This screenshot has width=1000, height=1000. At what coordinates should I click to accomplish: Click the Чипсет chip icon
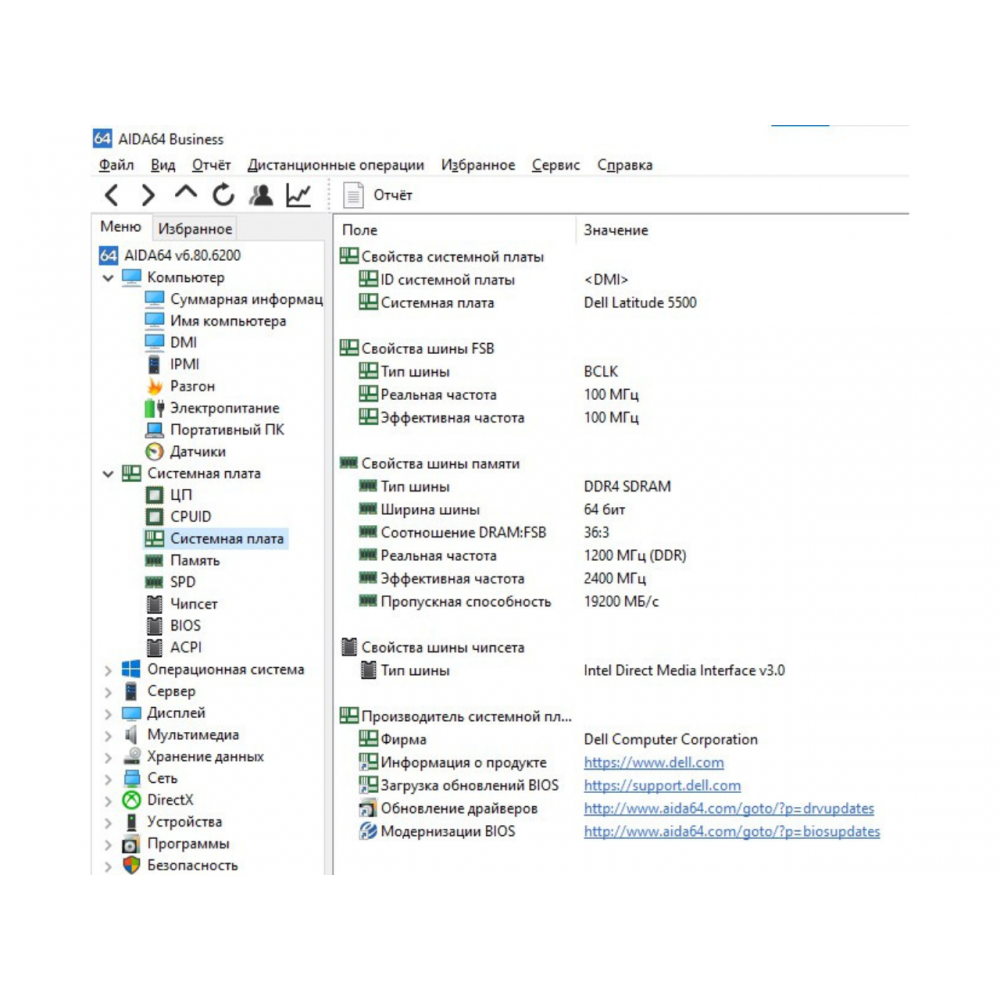(x=154, y=604)
